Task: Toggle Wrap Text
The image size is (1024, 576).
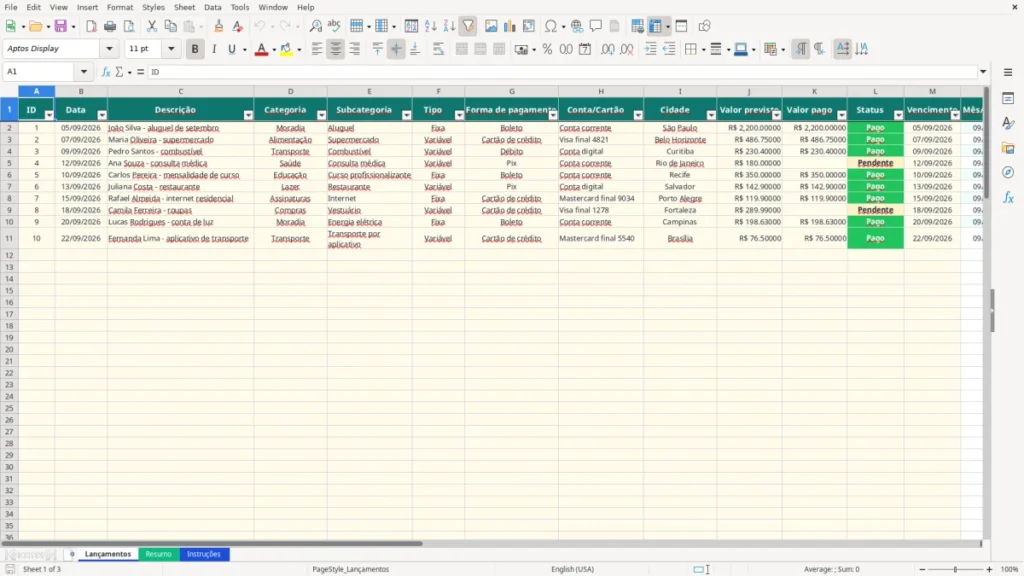Action: point(438,49)
